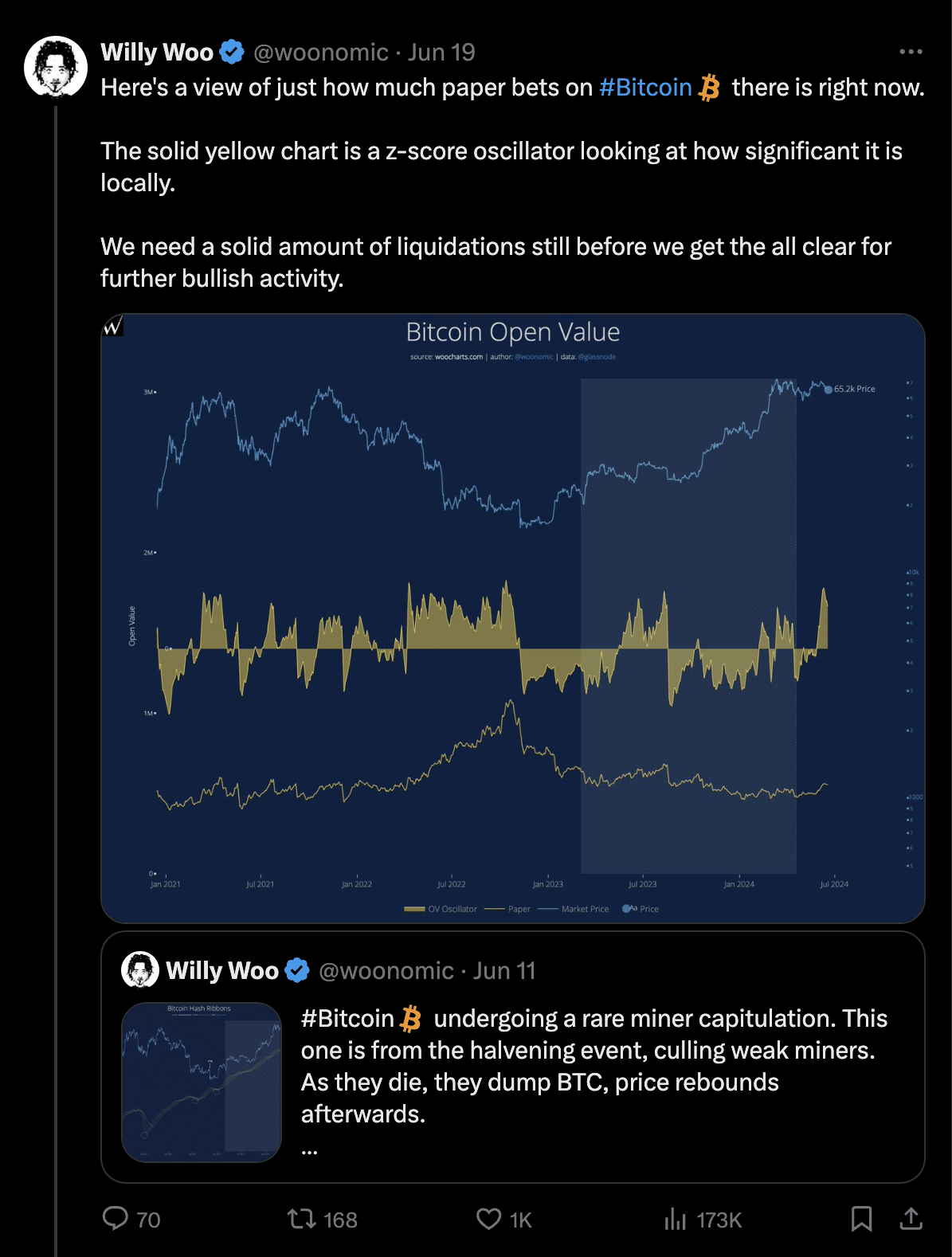Open the Bitcoin Open Value chart image

512,618
